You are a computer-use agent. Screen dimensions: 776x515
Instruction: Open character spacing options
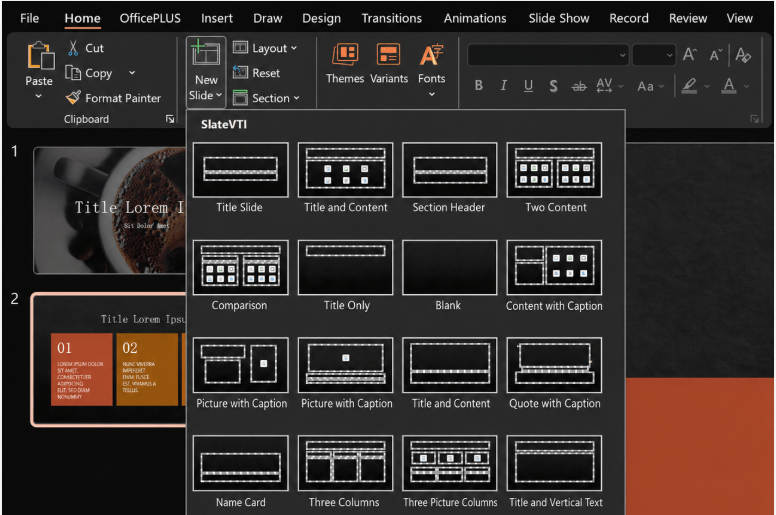click(x=609, y=86)
